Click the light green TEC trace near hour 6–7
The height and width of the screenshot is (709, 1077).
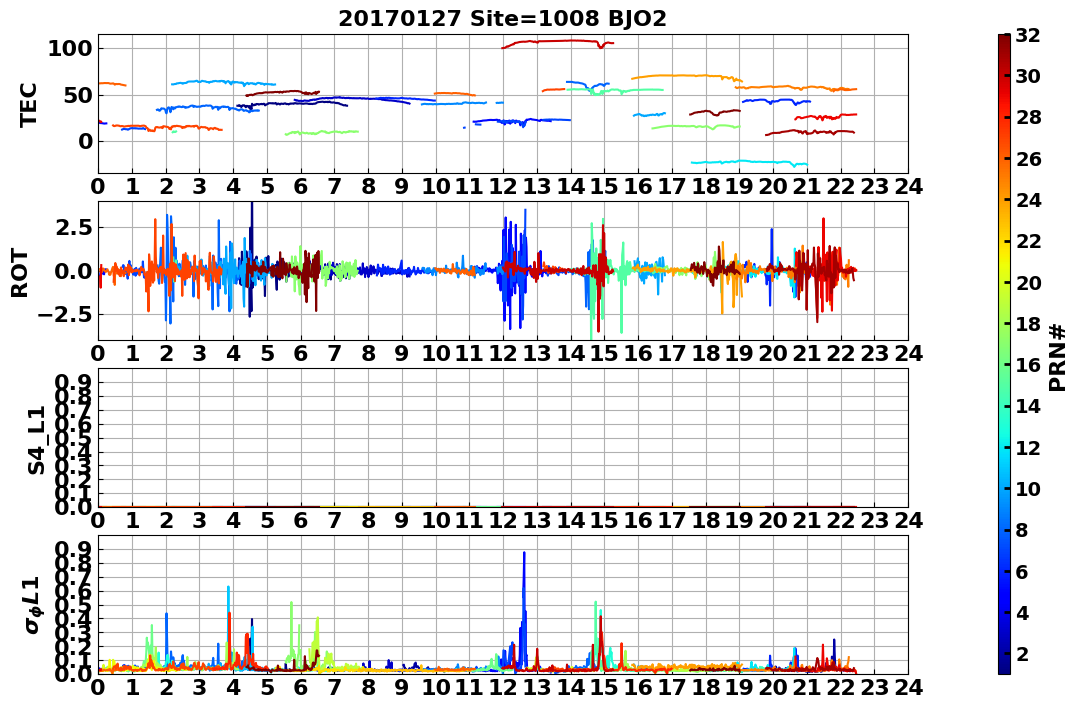pos(321,132)
